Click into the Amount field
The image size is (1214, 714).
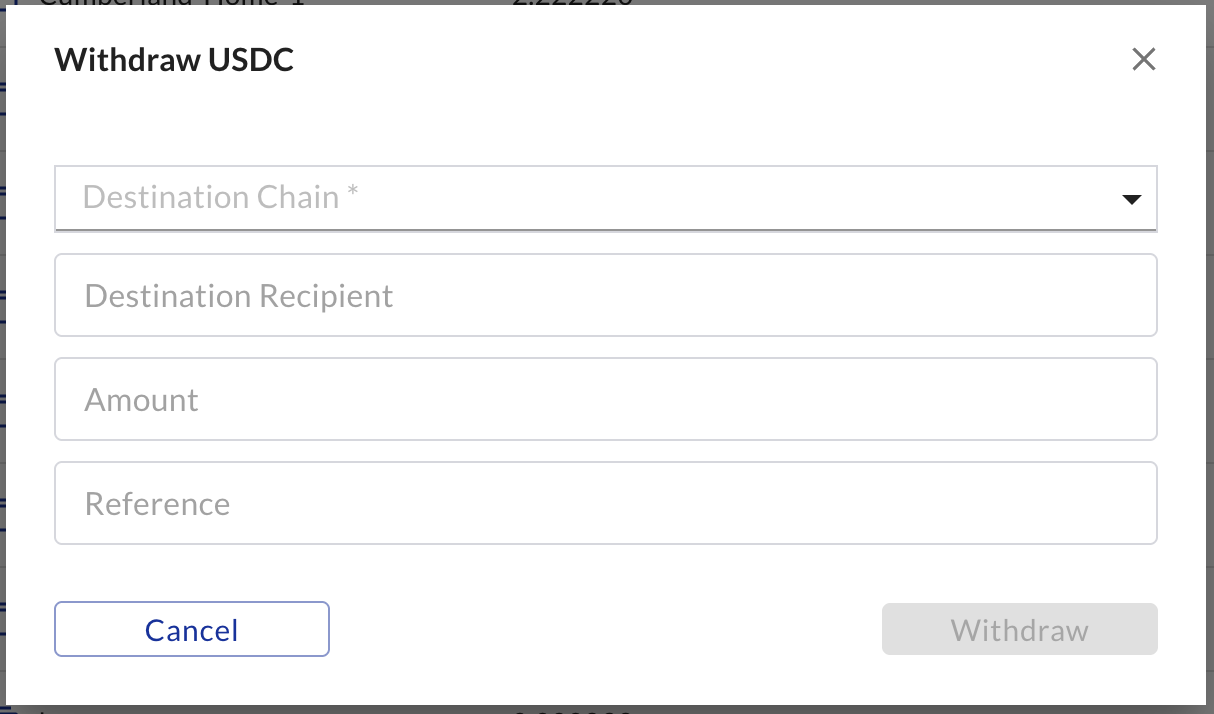[x=605, y=399]
